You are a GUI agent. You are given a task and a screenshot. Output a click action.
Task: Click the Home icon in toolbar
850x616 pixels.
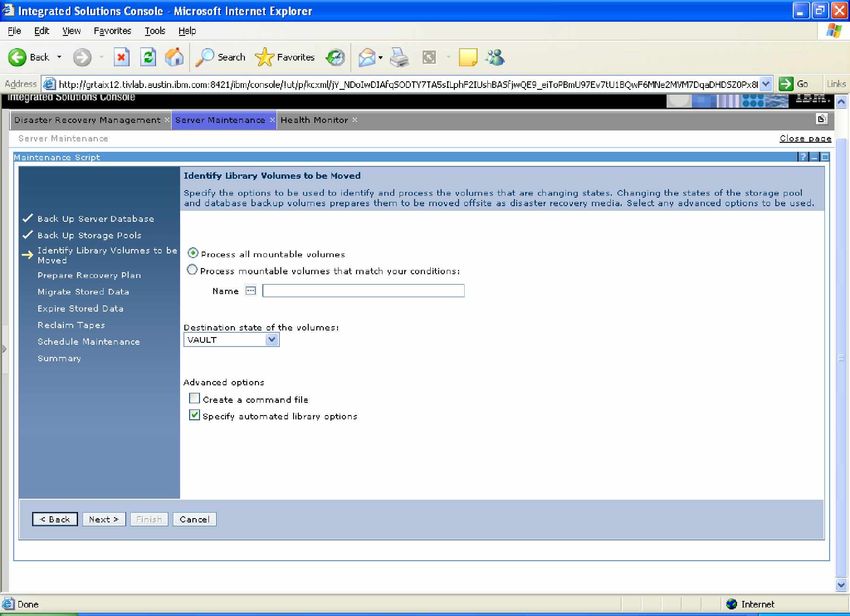click(174, 57)
